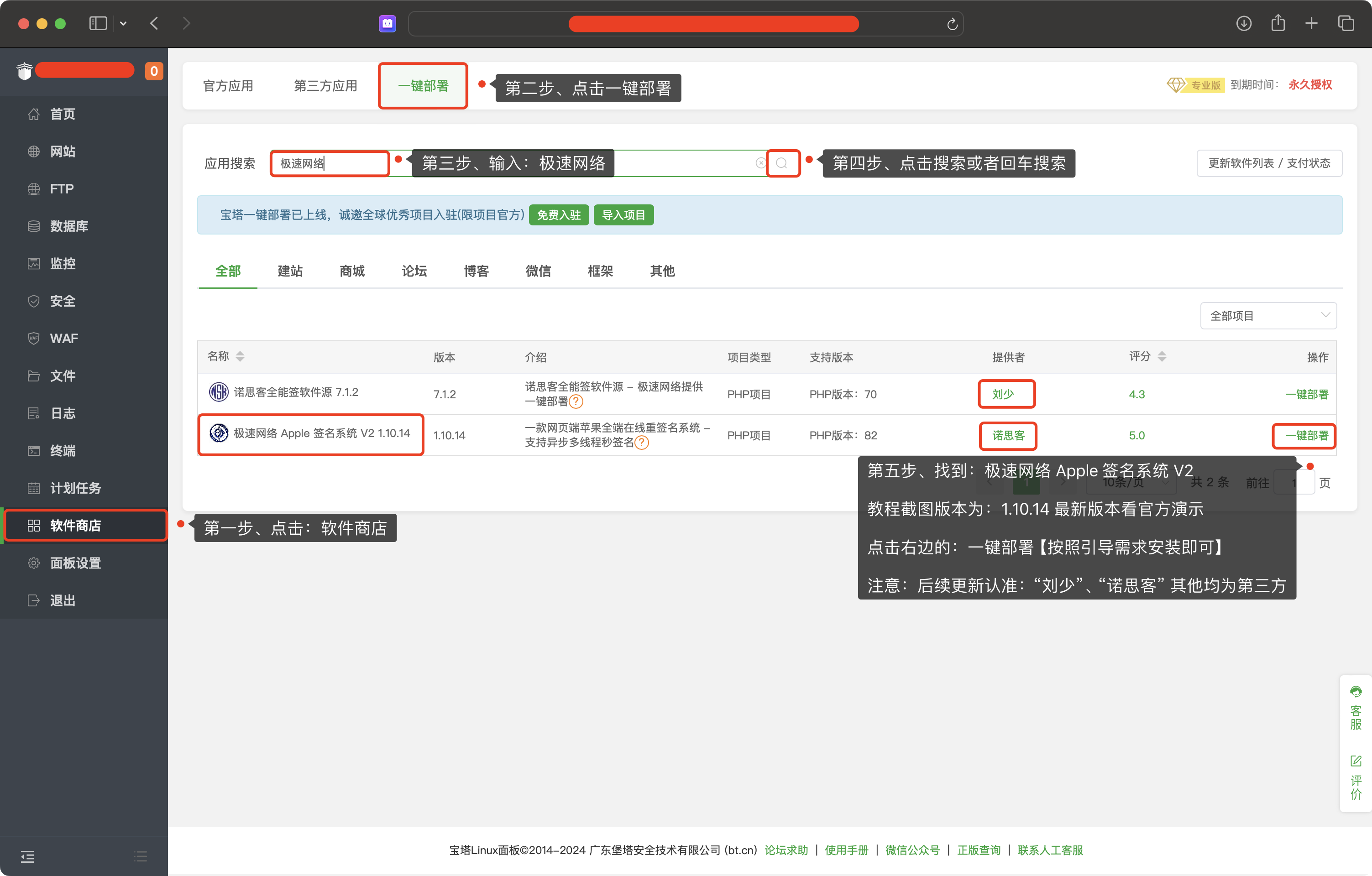Click Safari reload page icon
This screenshot has height=876, width=1372.
tap(952, 24)
